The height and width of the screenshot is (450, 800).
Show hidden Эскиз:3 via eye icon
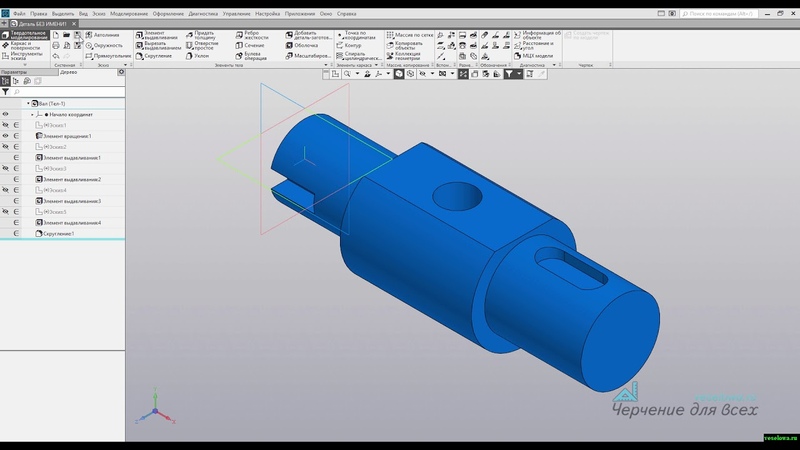tap(5, 168)
